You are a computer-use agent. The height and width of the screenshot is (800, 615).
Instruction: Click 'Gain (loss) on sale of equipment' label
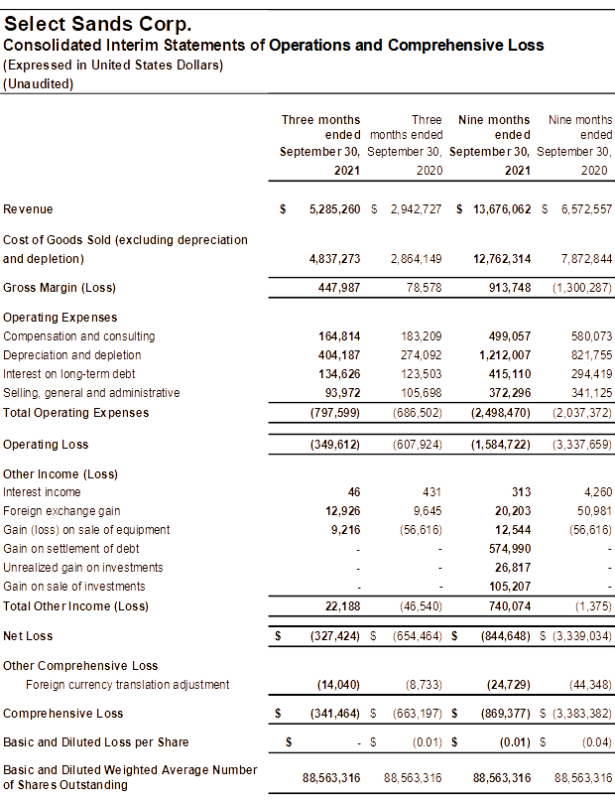tap(87, 530)
